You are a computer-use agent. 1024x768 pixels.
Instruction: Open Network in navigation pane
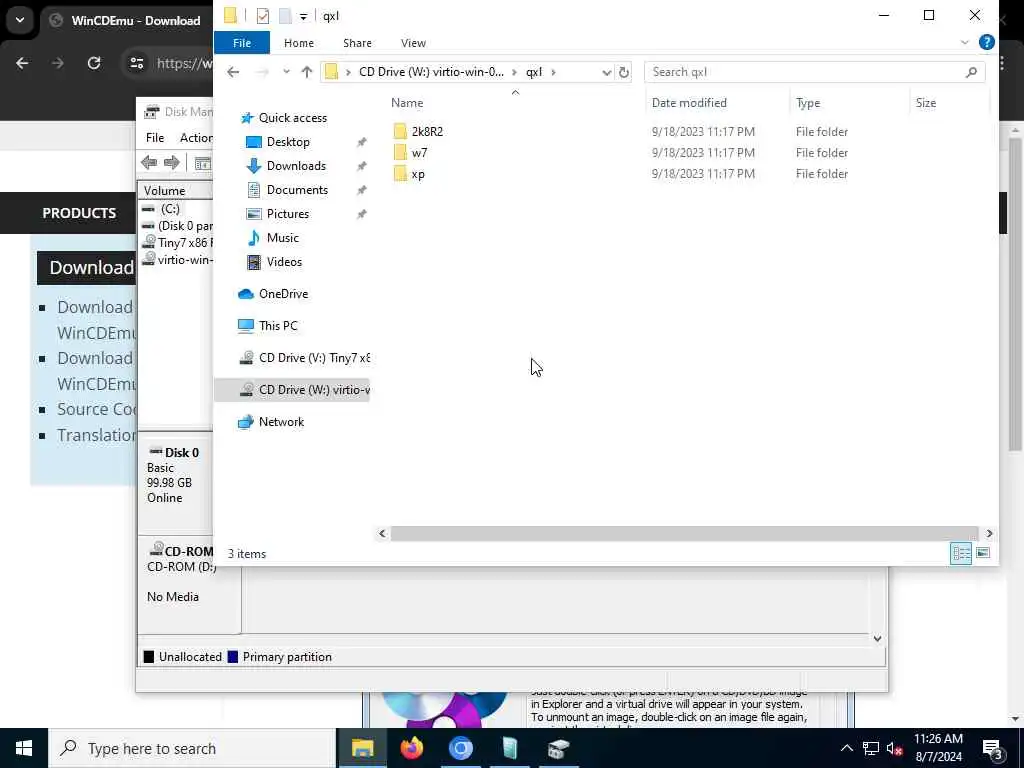click(281, 422)
